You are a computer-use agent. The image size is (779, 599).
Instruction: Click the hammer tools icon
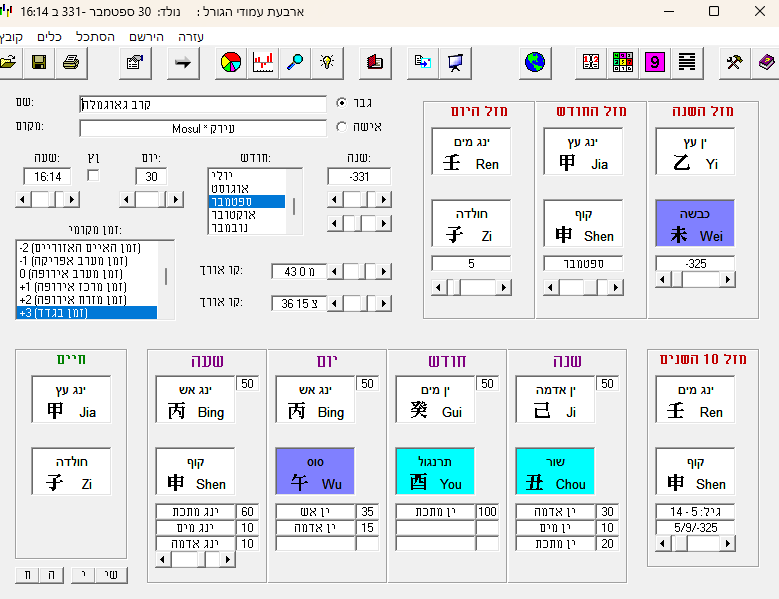(x=734, y=63)
